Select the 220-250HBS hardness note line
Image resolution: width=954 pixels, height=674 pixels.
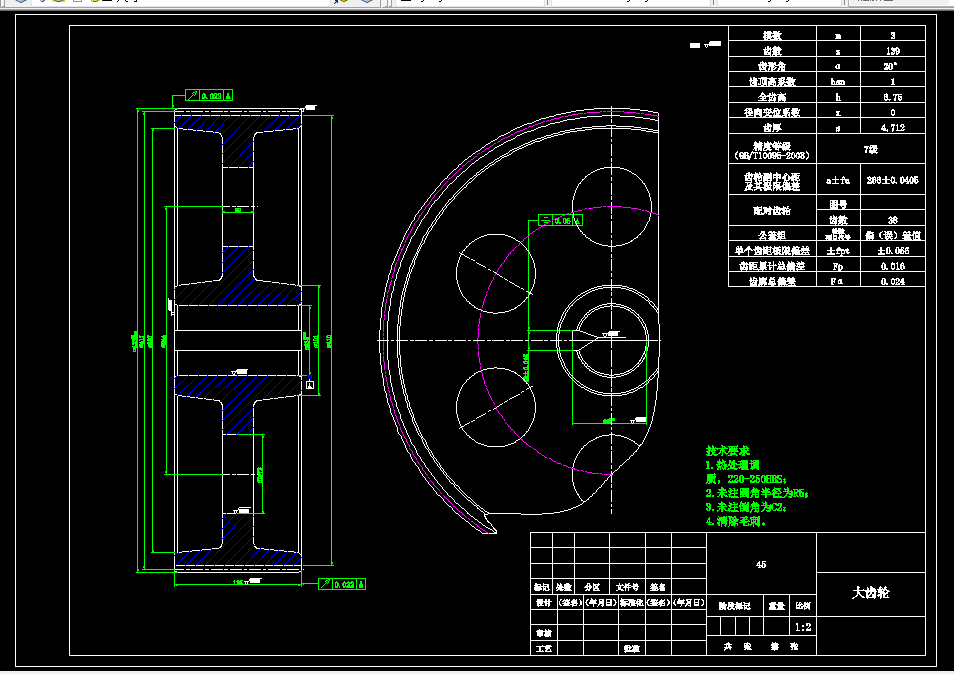pos(746,479)
